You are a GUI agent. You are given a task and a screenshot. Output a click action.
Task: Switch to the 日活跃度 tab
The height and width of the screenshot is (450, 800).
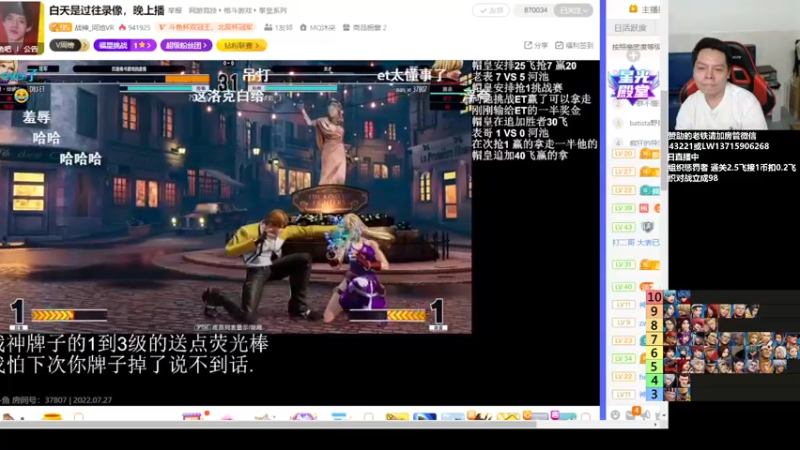(630, 28)
